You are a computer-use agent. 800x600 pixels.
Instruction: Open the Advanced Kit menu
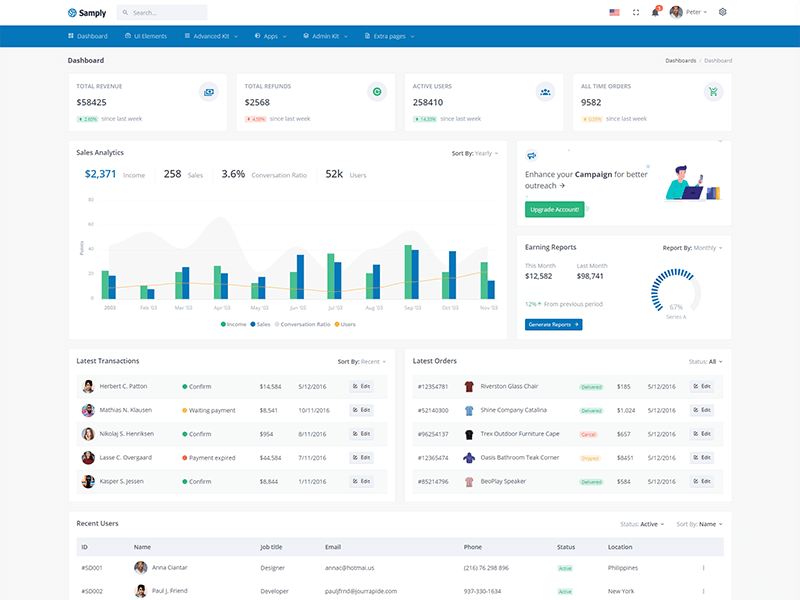click(x=211, y=36)
